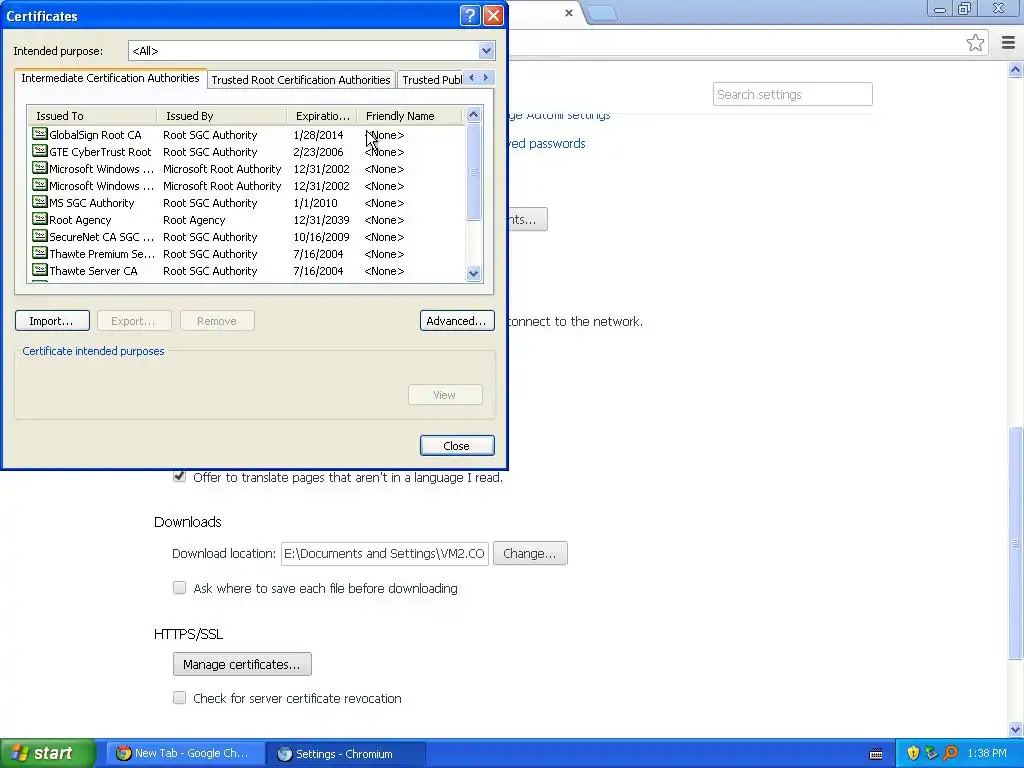Sort by the Issued By column
The image size is (1024, 768).
tap(221, 116)
